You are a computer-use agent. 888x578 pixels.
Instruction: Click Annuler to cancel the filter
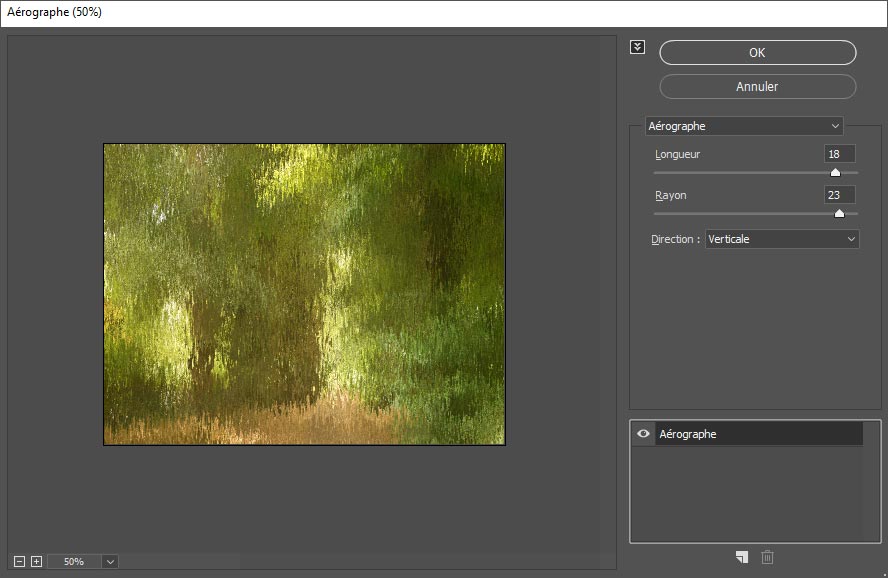point(757,87)
